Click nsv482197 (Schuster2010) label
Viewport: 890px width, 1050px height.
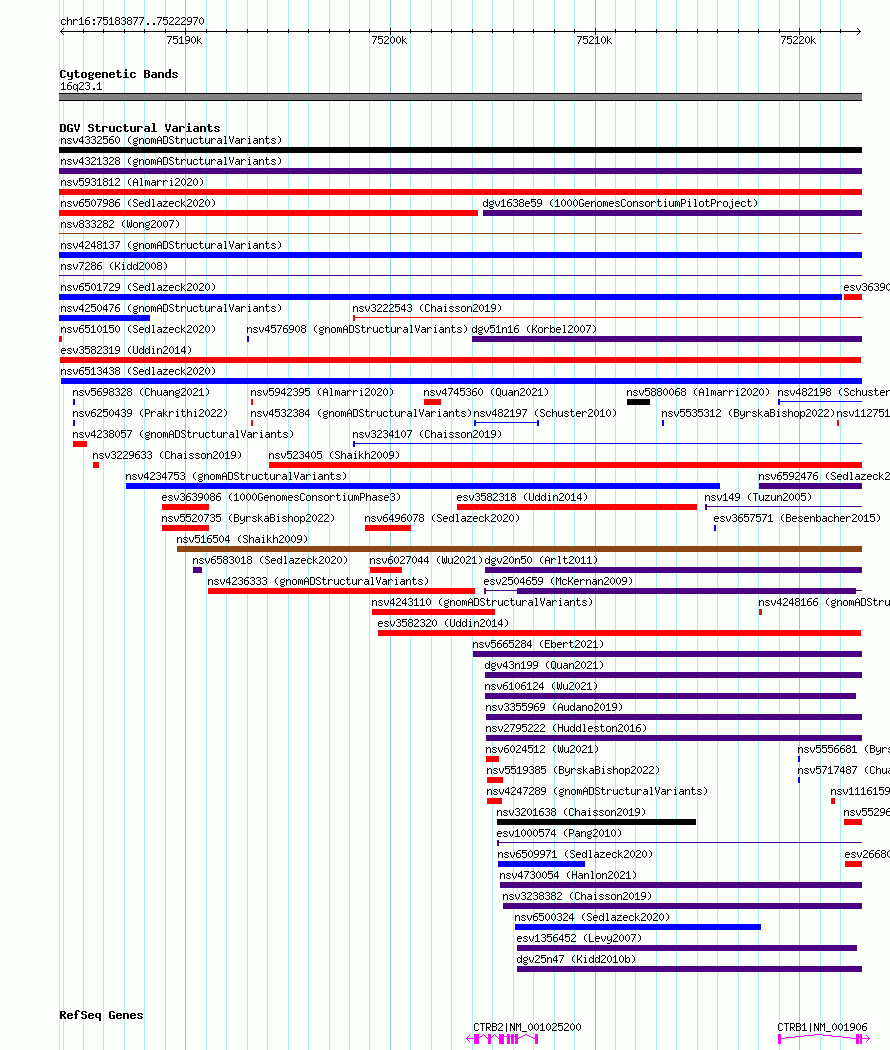click(545, 414)
